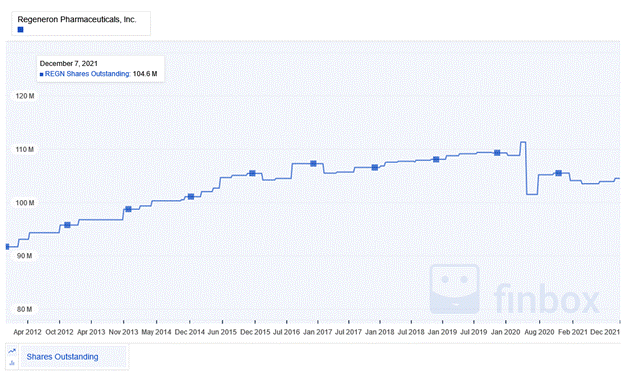Click the Regeneron Pharmaceuticals, Inc. legend label
The image size is (626, 376).
77,19
